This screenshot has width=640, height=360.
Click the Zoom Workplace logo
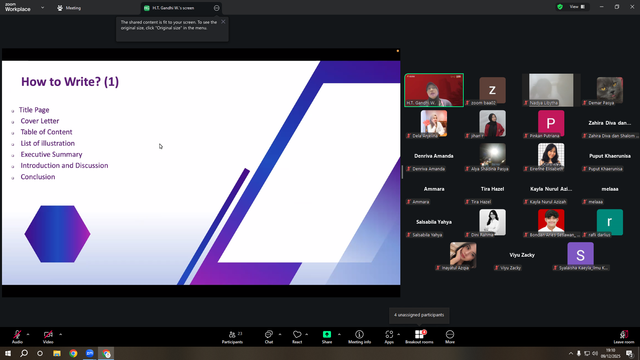click(18, 7)
